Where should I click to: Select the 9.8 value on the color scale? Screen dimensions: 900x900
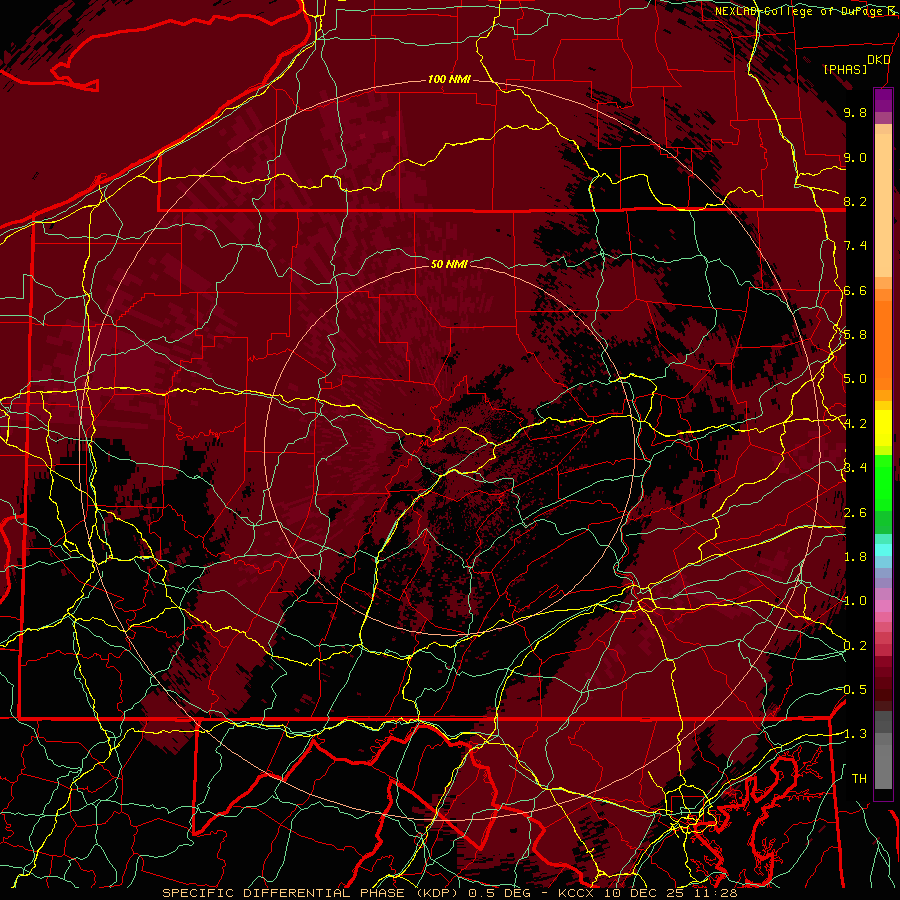[x=855, y=113]
